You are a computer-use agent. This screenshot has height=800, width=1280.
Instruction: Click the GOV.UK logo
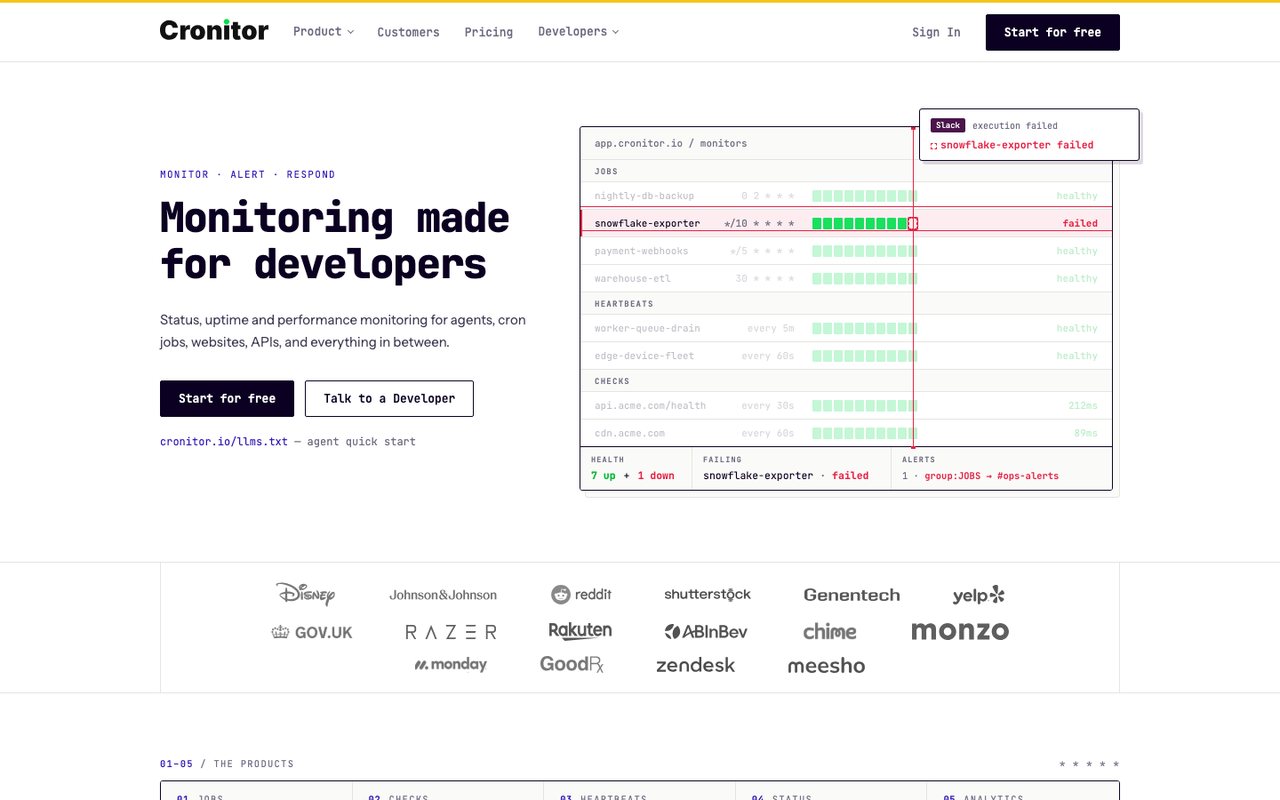point(312,632)
